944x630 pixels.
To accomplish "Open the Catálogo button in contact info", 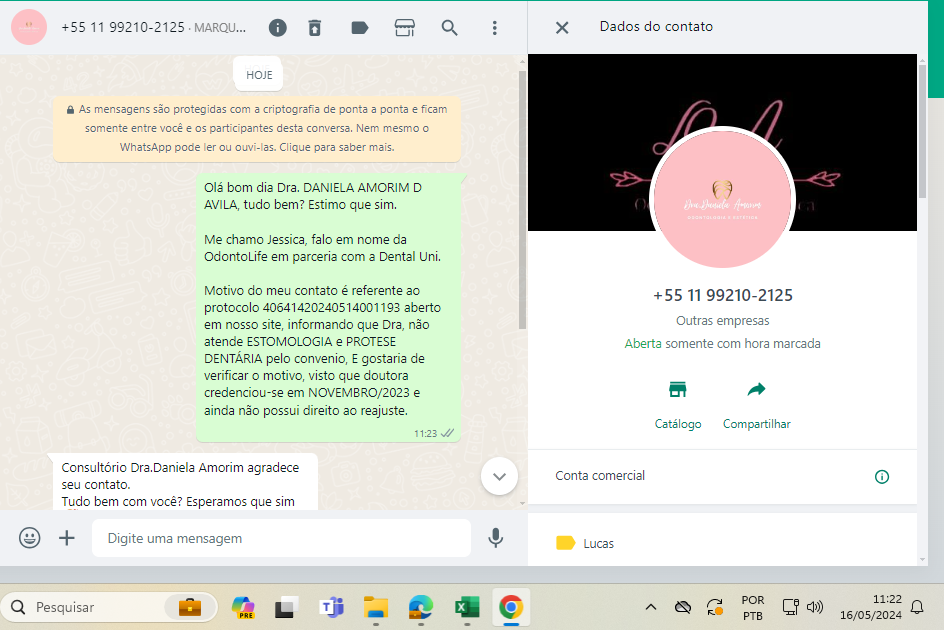I will pyautogui.click(x=678, y=404).
